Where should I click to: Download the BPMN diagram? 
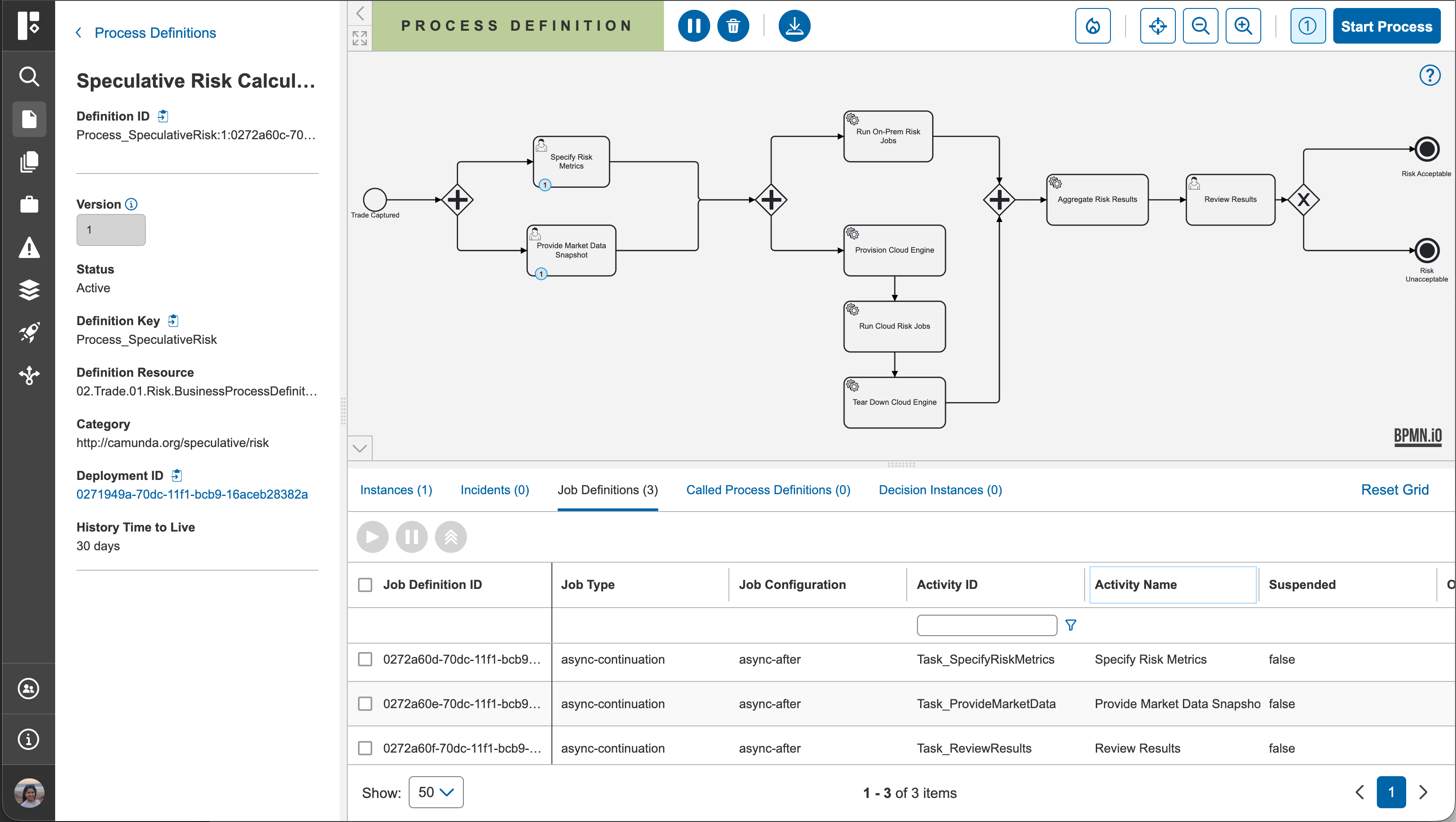pyautogui.click(x=794, y=26)
